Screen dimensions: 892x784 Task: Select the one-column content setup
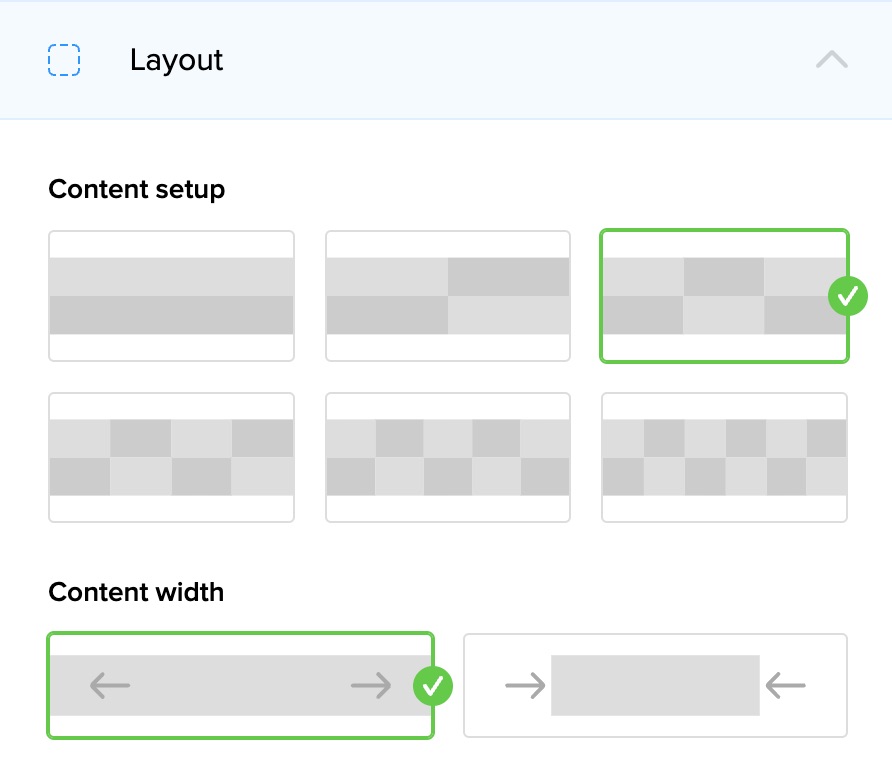click(x=171, y=296)
